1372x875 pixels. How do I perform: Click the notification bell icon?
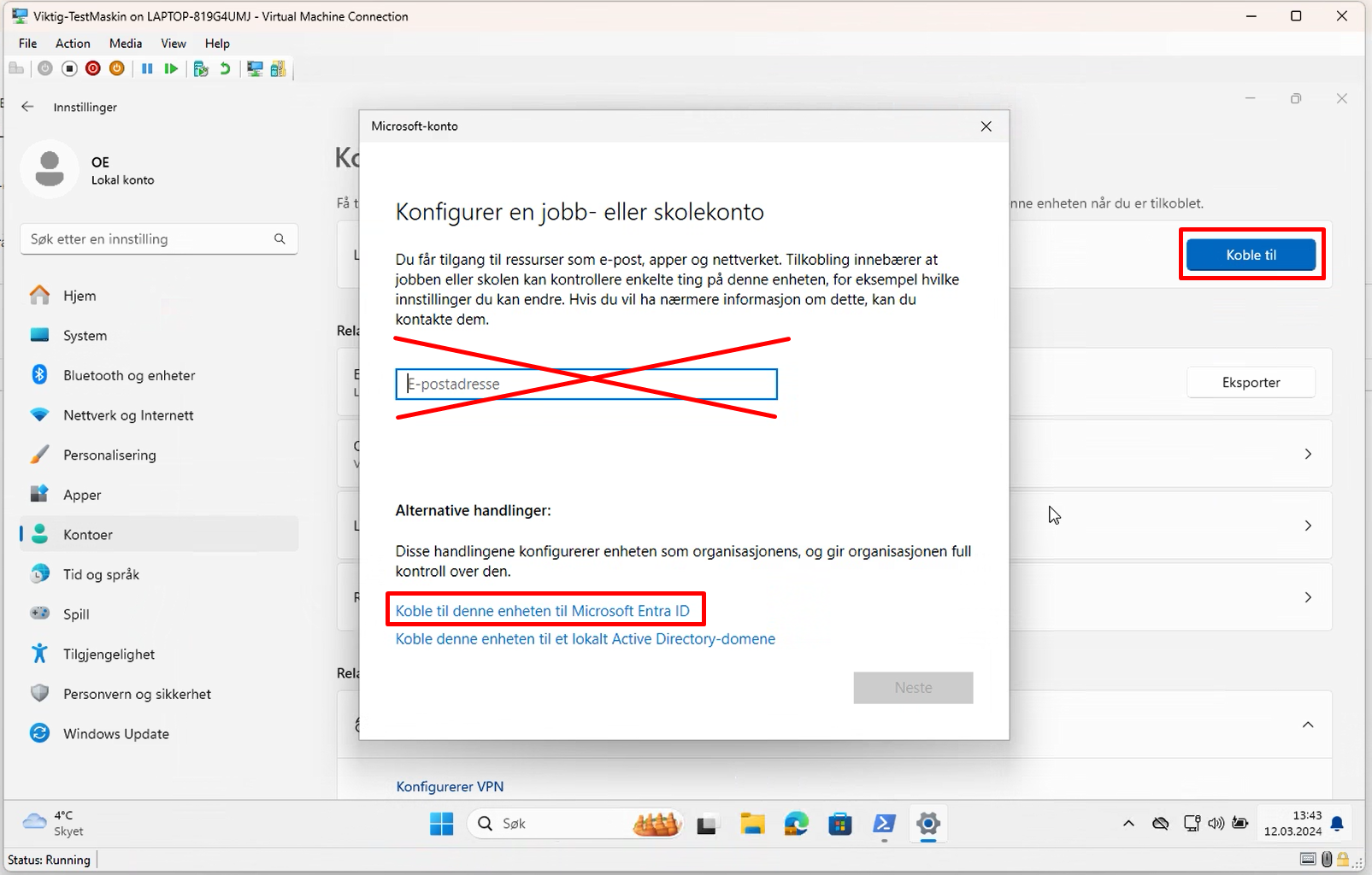click(x=1338, y=824)
